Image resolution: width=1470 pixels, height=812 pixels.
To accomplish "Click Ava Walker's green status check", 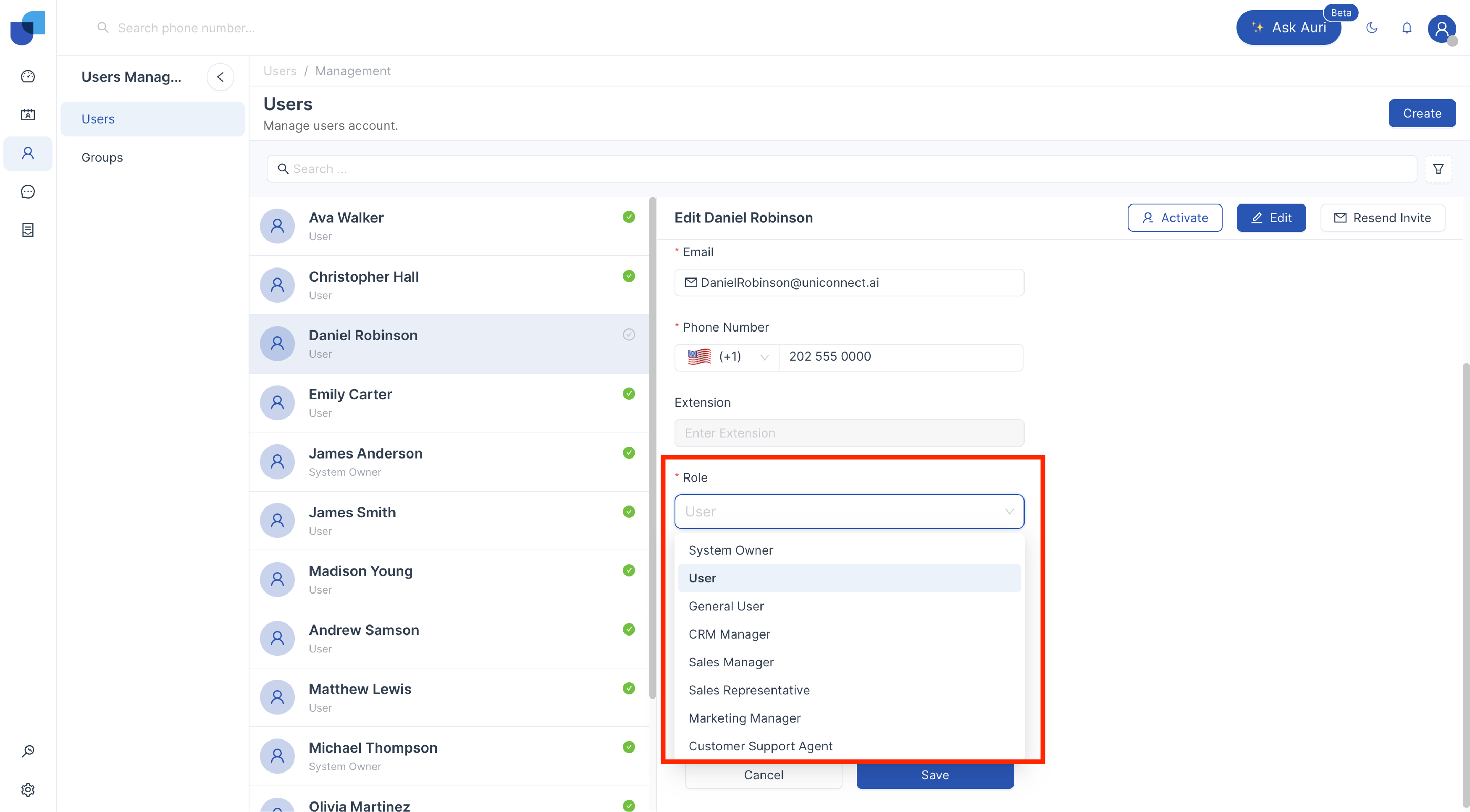I will coord(629,217).
